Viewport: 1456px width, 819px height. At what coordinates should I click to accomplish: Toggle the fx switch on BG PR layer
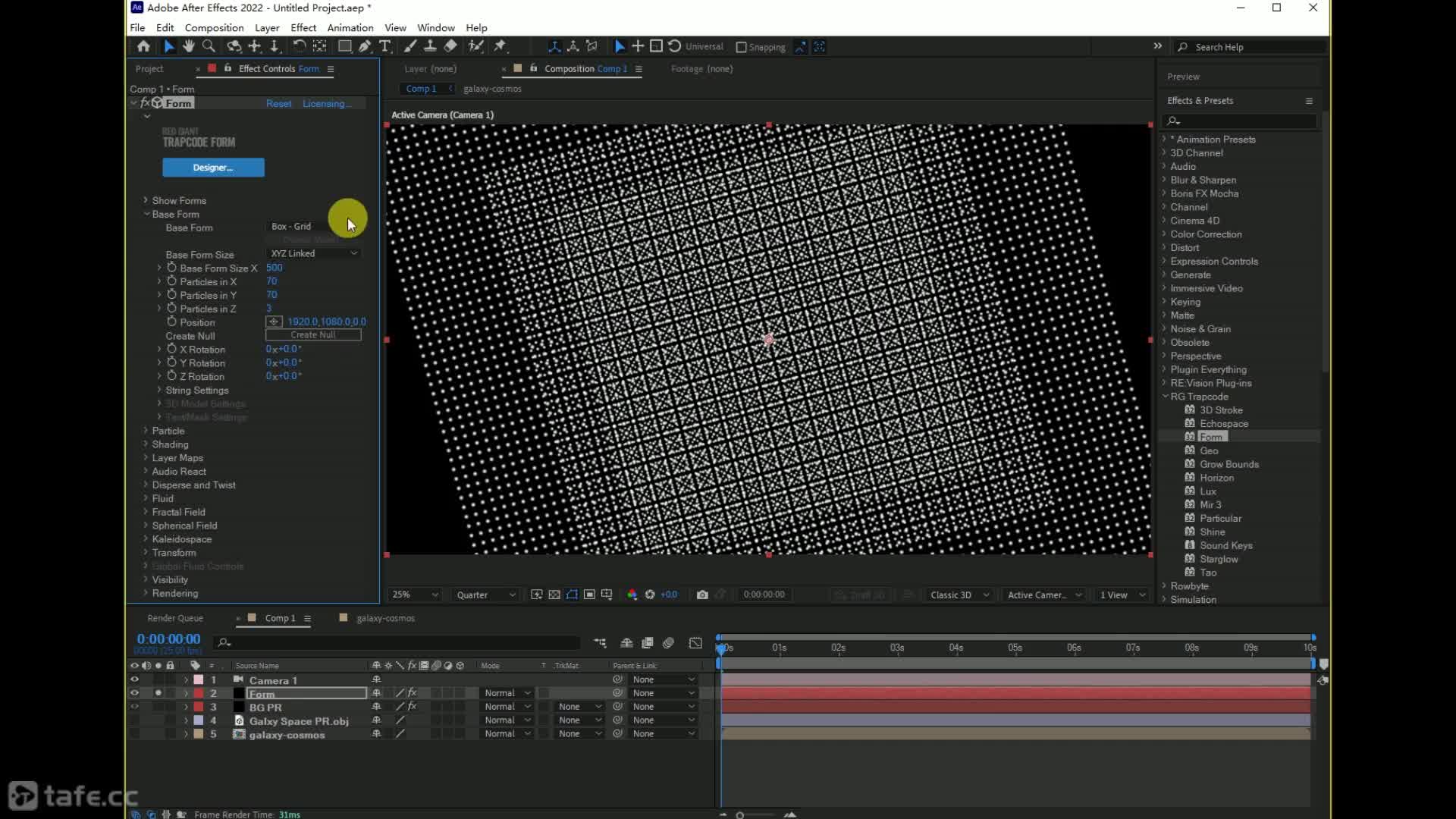413,707
